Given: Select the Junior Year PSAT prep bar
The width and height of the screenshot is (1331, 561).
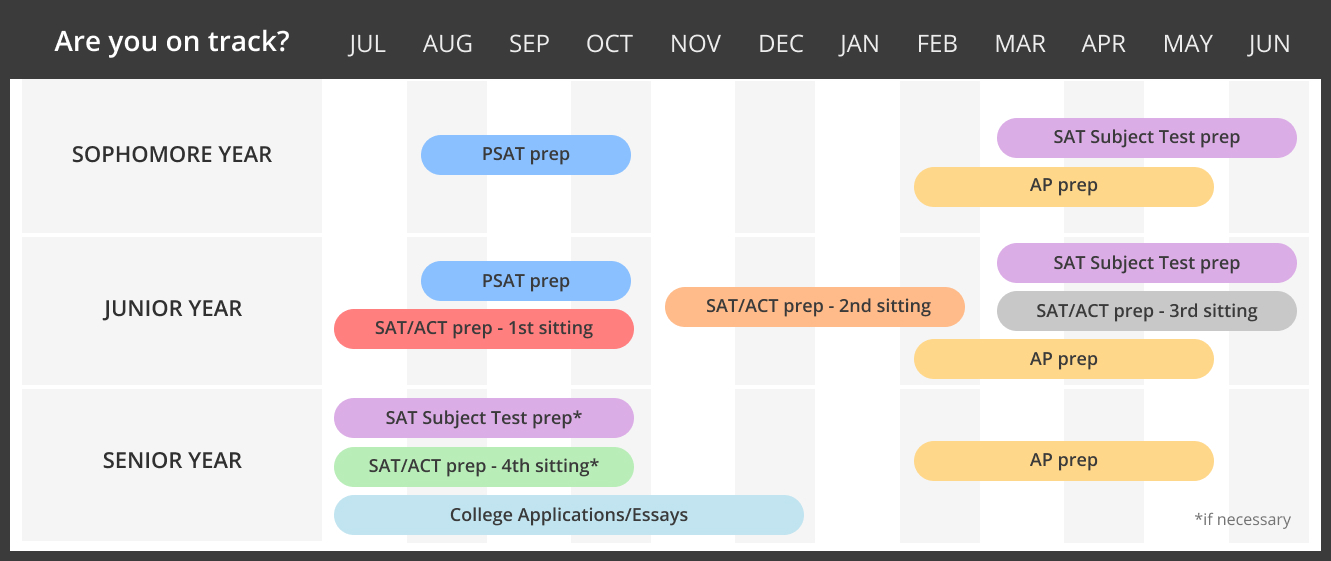Looking at the screenshot, I should coord(526,281).
